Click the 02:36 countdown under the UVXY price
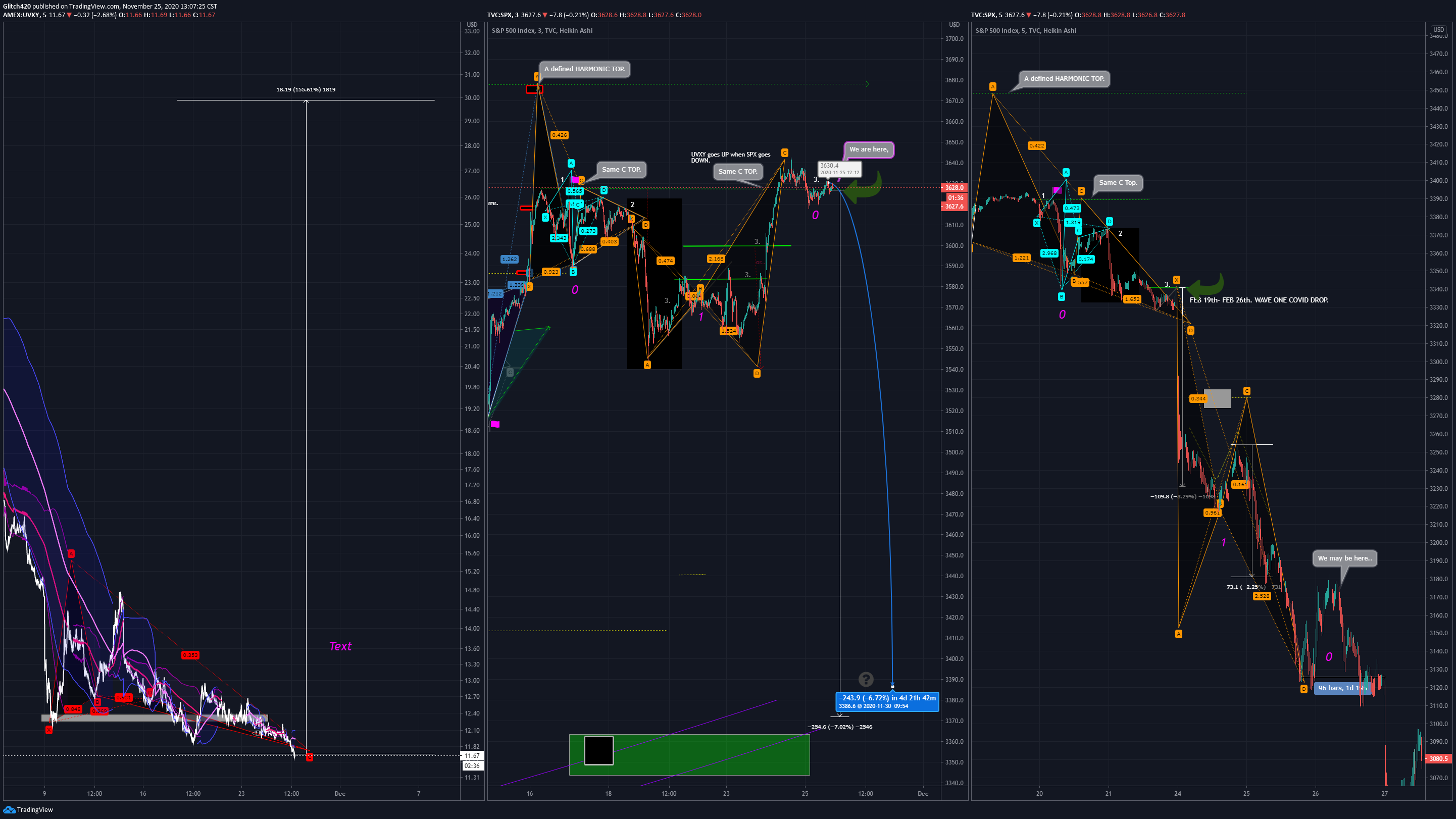Screen dimensions: 1456x819 tap(472, 766)
